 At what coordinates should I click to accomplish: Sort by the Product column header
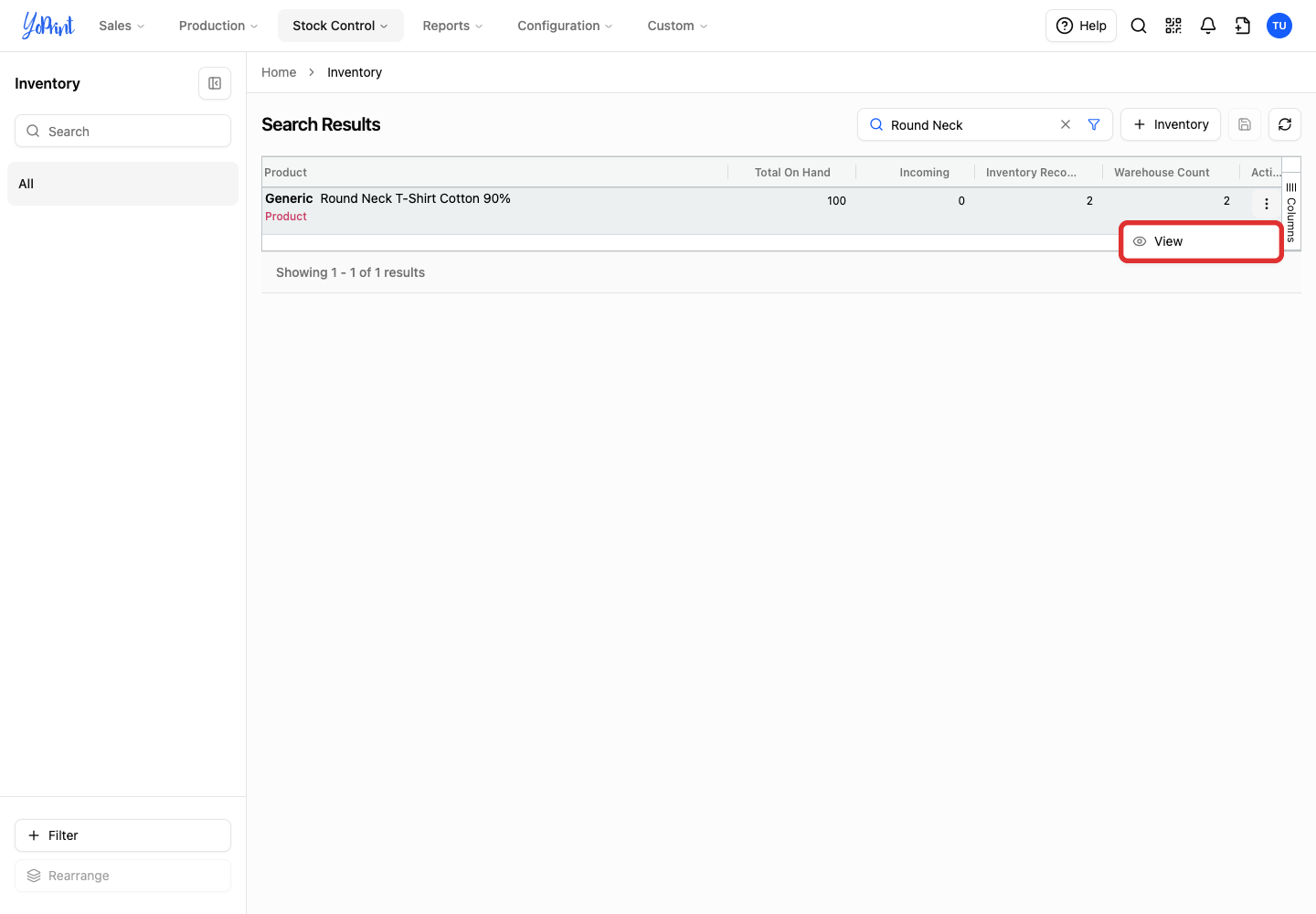(x=494, y=172)
